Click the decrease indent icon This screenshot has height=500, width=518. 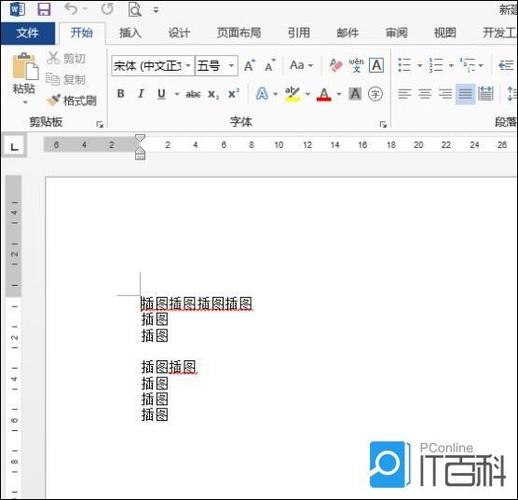click(506, 65)
